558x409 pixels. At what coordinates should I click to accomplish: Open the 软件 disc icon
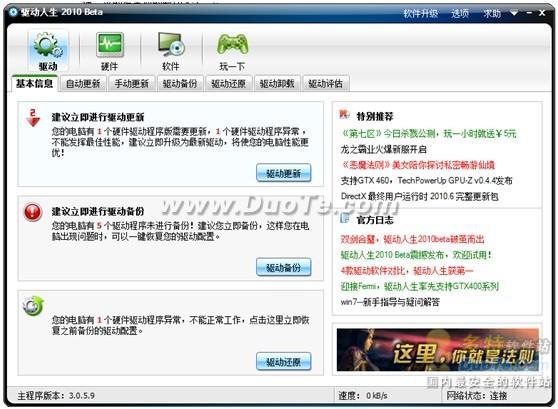(171, 45)
